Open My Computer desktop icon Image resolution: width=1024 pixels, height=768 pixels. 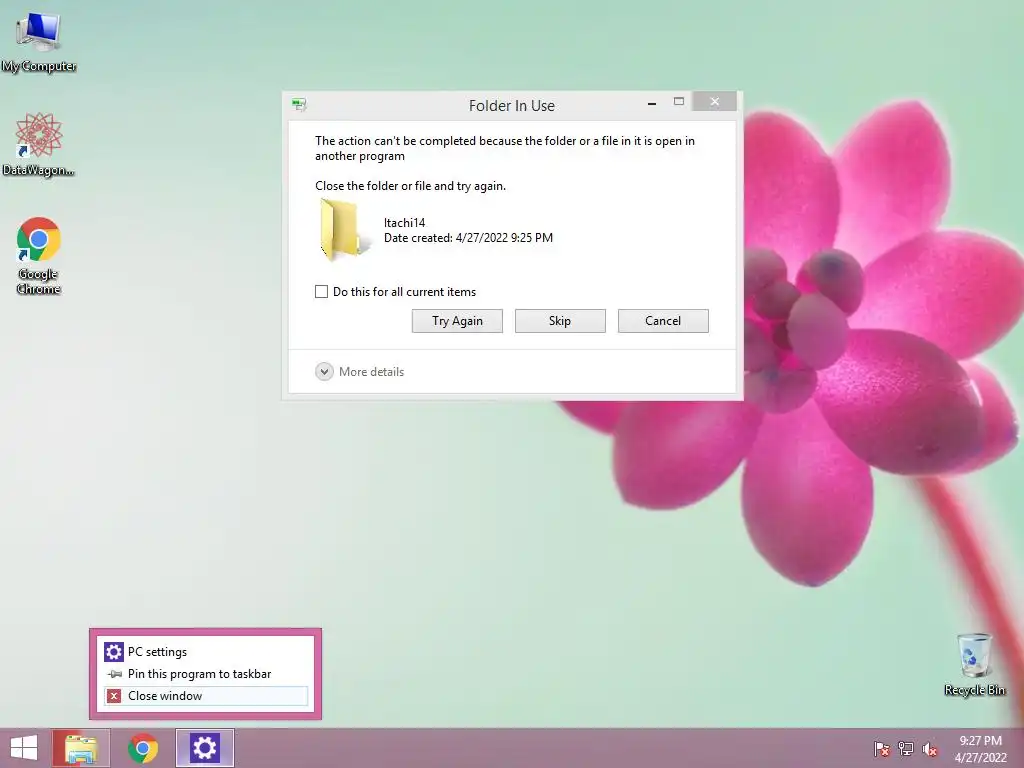[39, 41]
